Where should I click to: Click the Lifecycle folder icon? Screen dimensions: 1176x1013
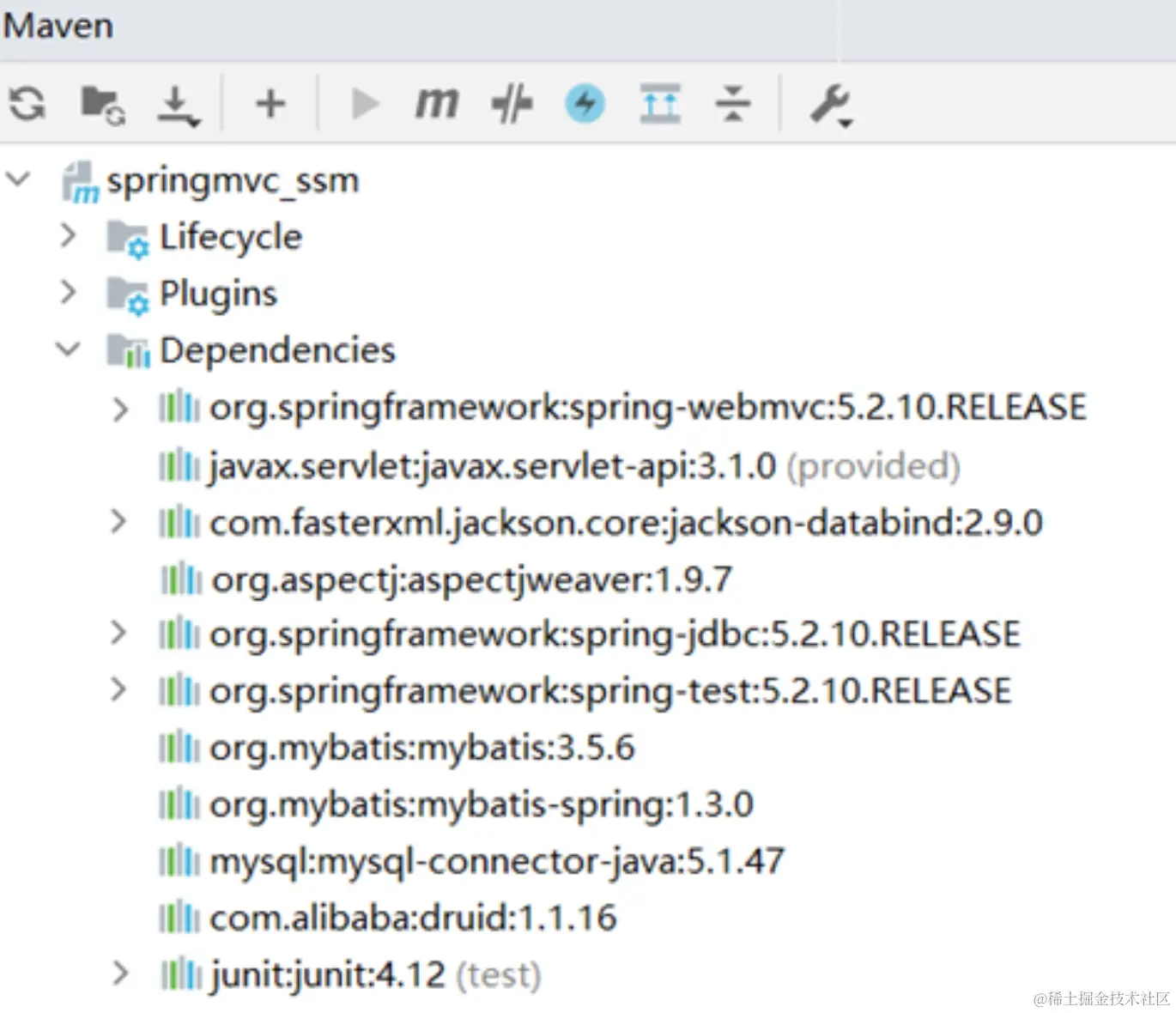click(128, 239)
